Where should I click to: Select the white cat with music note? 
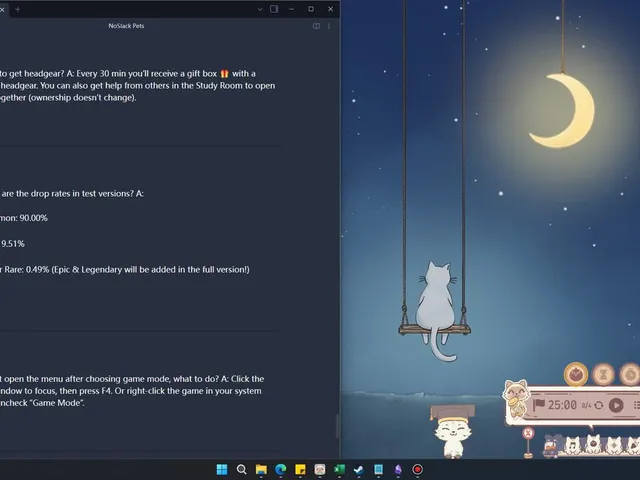coord(572,445)
